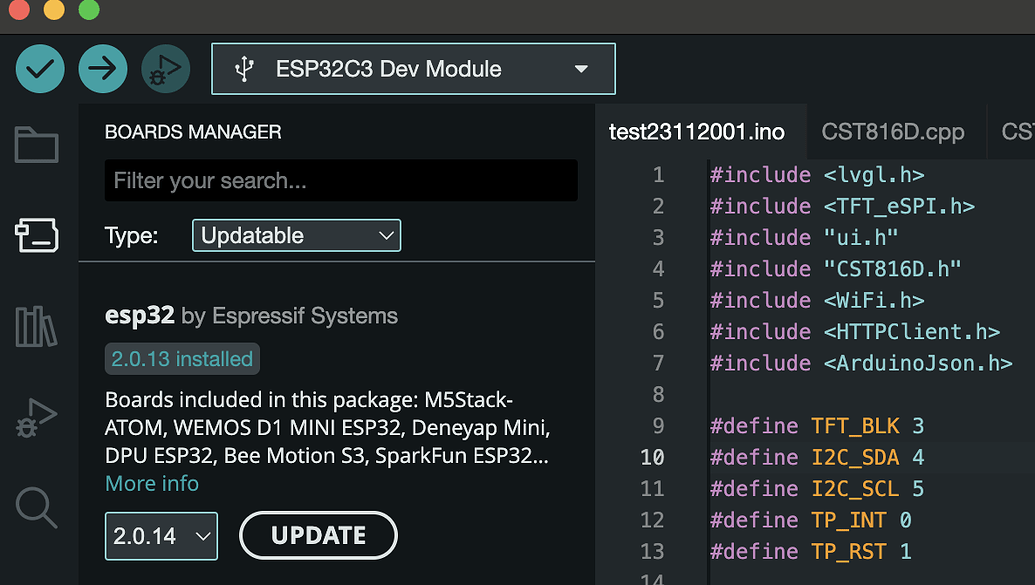This screenshot has width=1035, height=585.
Task: Open the 2.0.14 version dropdown
Action: [x=161, y=536]
